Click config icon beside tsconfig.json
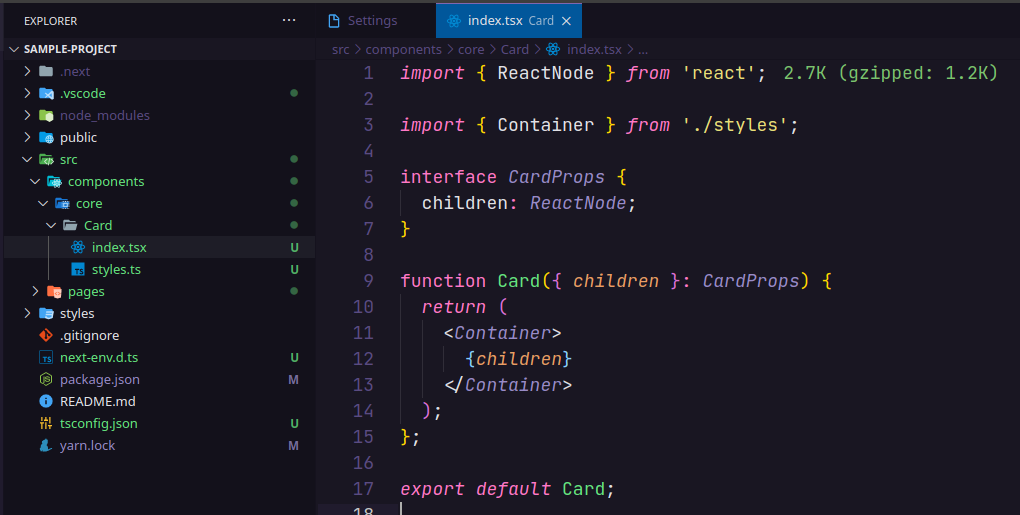The width and height of the screenshot is (1020, 515). click(x=46, y=423)
